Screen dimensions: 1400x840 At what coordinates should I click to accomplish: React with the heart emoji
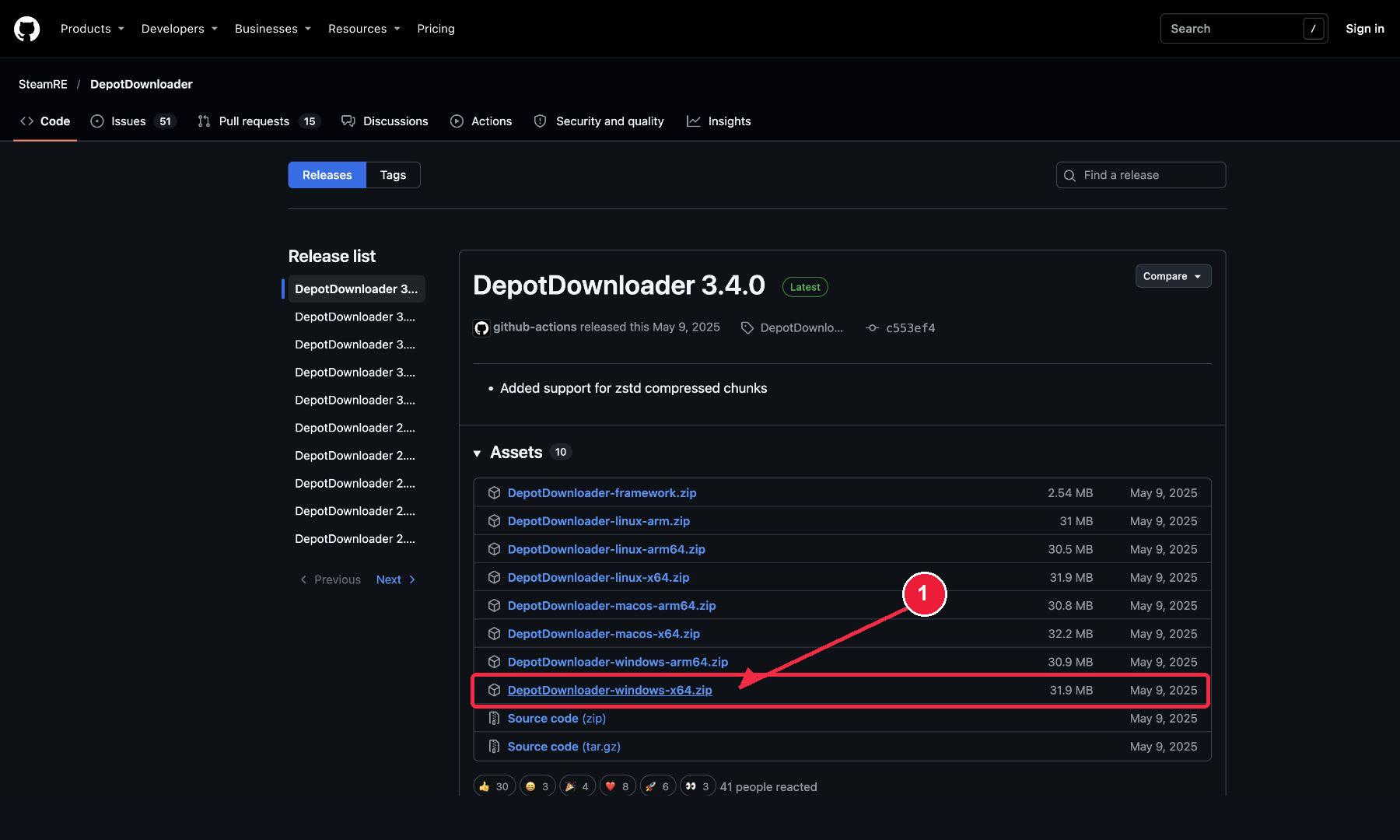(x=618, y=786)
